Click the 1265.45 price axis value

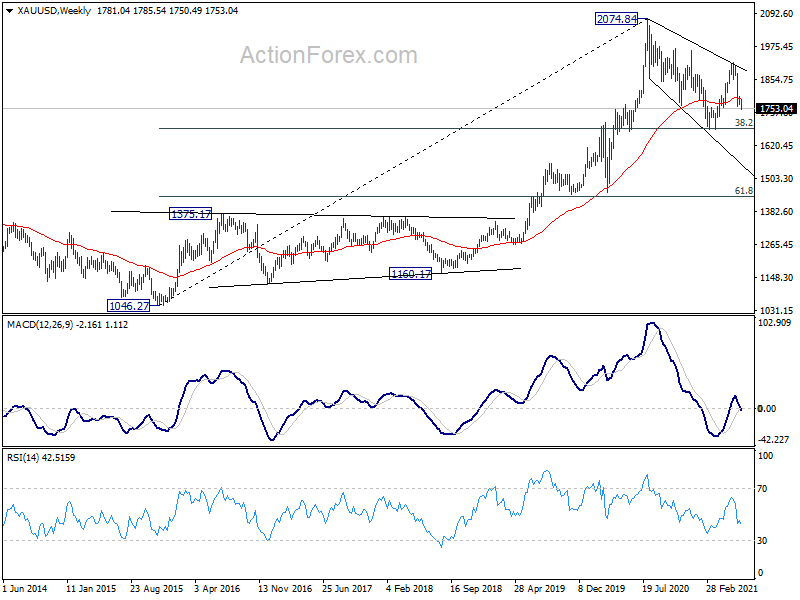(777, 244)
